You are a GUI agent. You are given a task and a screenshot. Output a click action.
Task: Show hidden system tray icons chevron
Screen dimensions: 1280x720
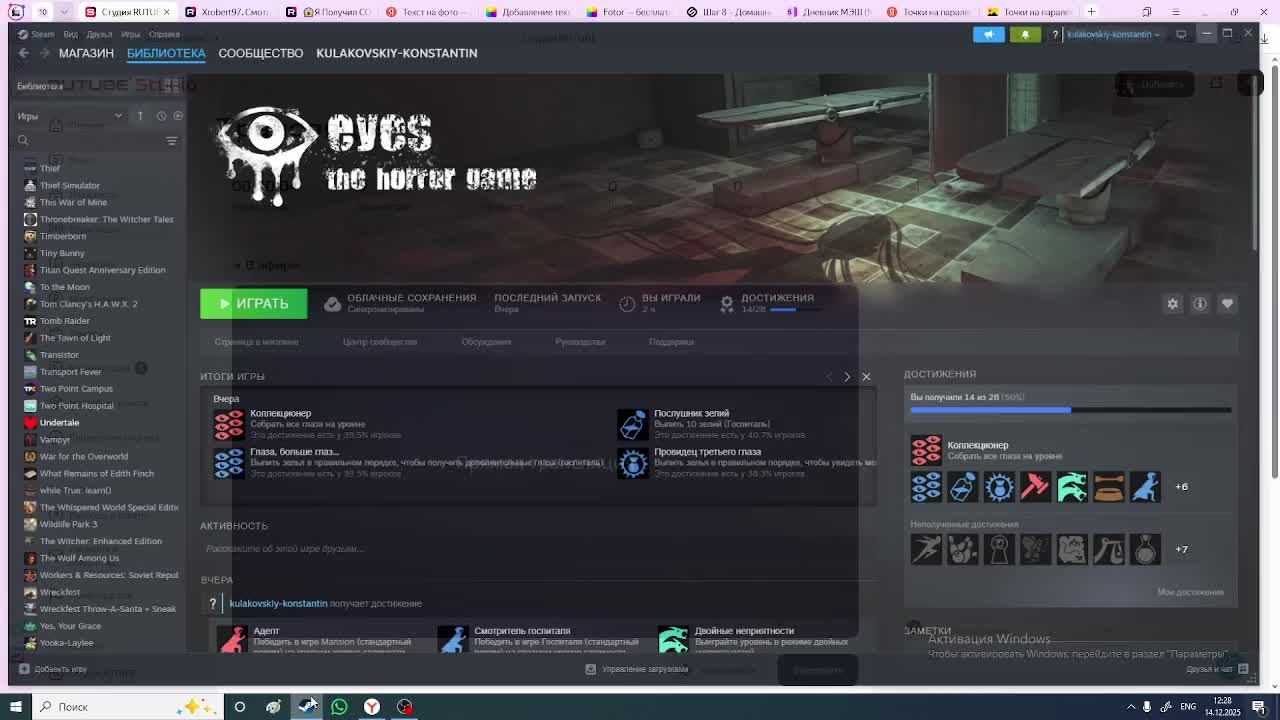tap(1131, 707)
